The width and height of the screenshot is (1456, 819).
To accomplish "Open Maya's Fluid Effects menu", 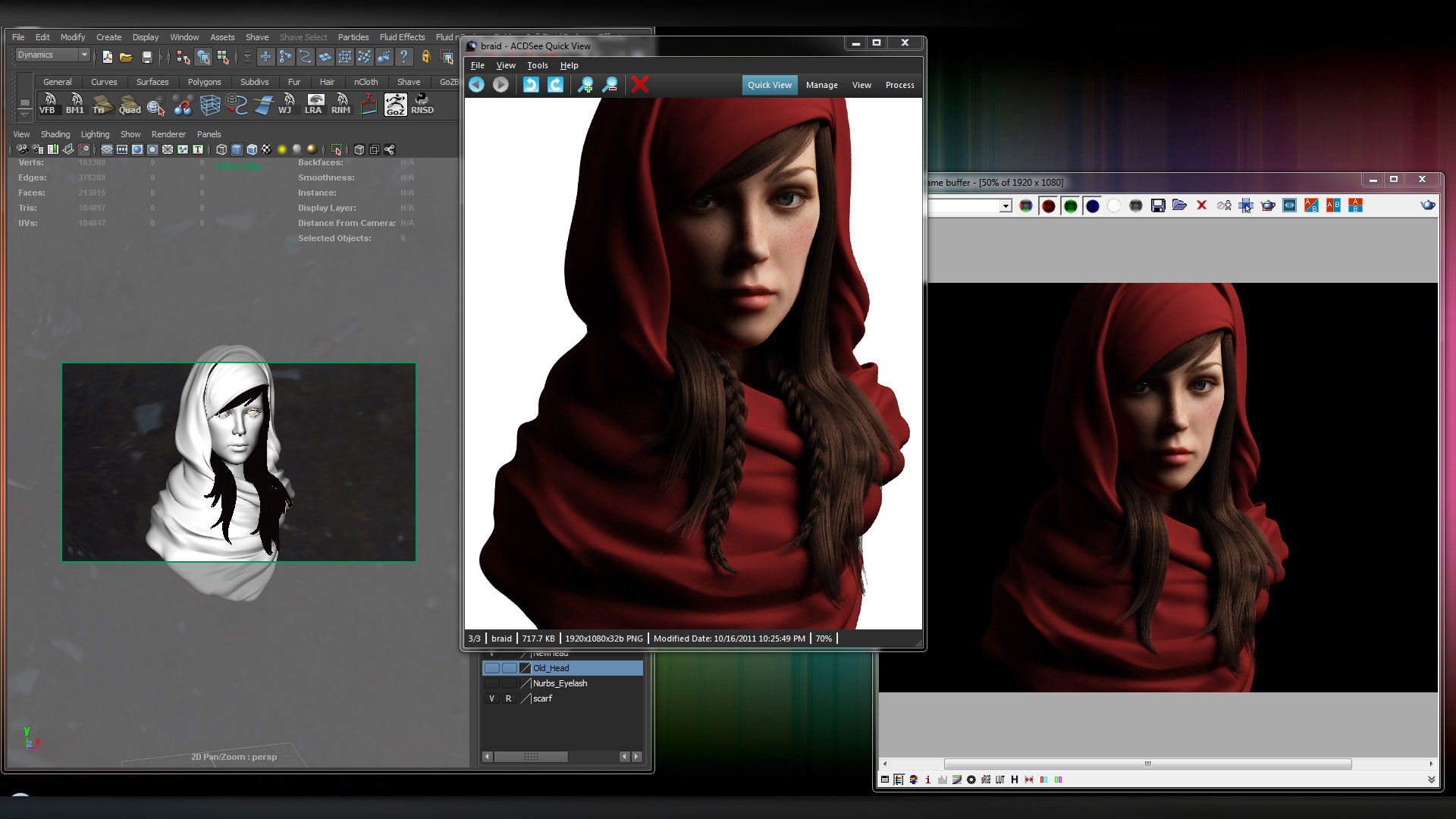I will (402, 37).
